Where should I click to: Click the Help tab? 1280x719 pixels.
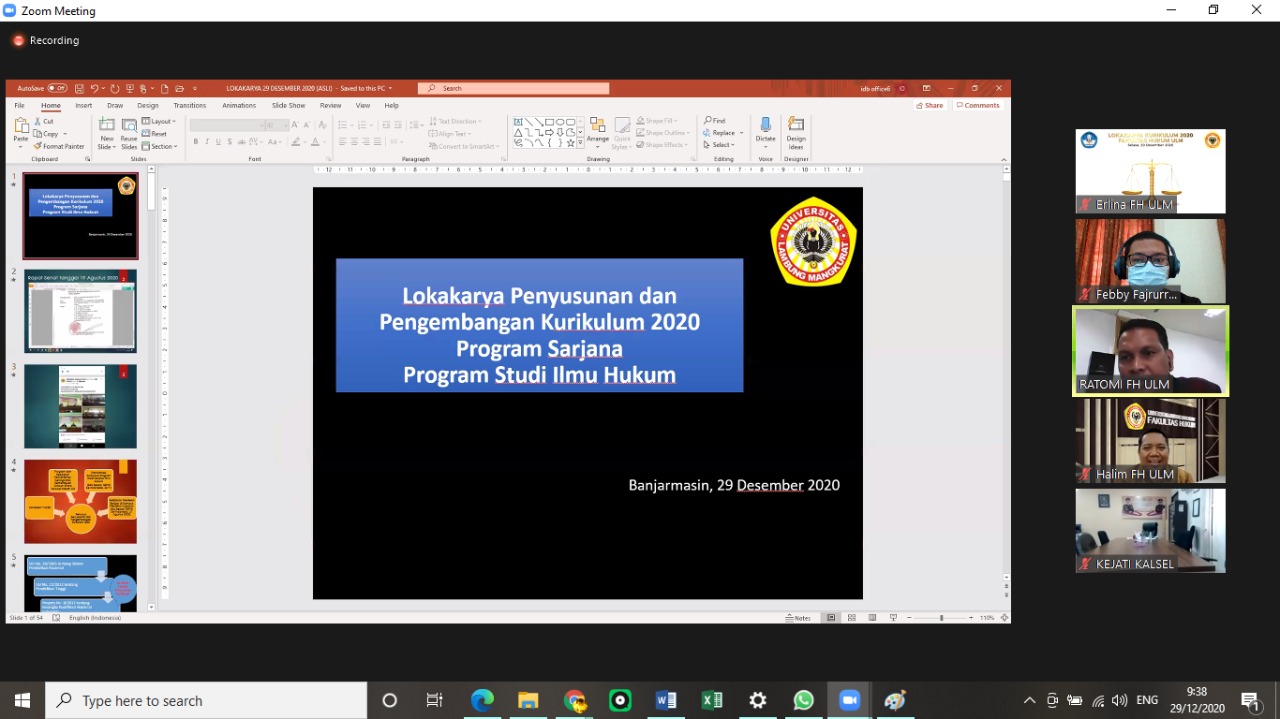pyautogui.click(x=391, y=105)
